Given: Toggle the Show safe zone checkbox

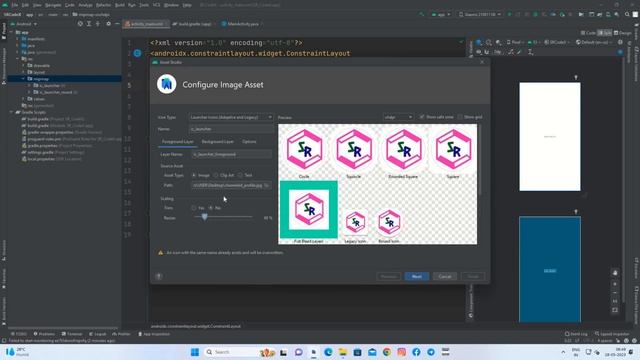Looking at the screenshot, I should 422,117.
